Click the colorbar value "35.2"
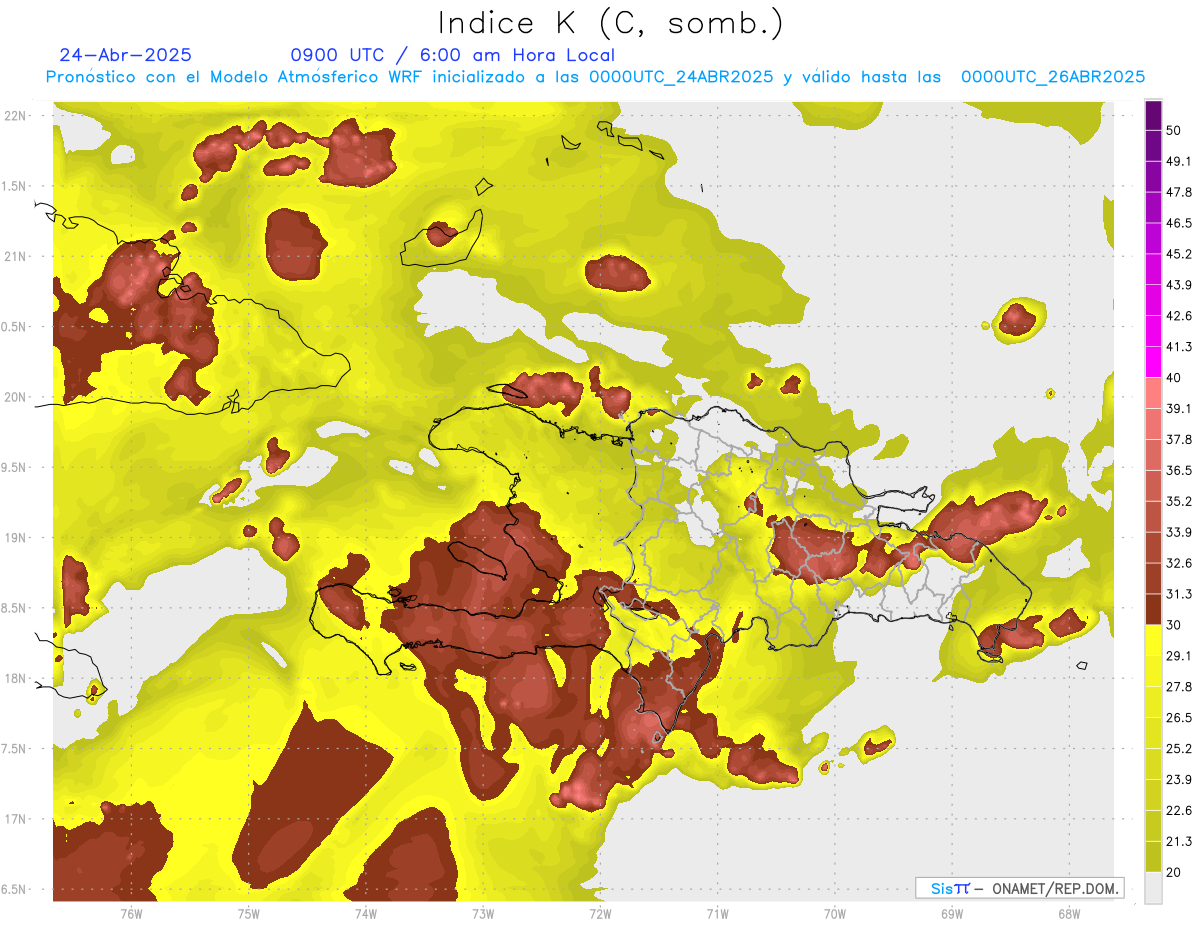Image resolution: width=1200 pixels, height=927 pixels. pyautogui.click(x=1179, y=501)
